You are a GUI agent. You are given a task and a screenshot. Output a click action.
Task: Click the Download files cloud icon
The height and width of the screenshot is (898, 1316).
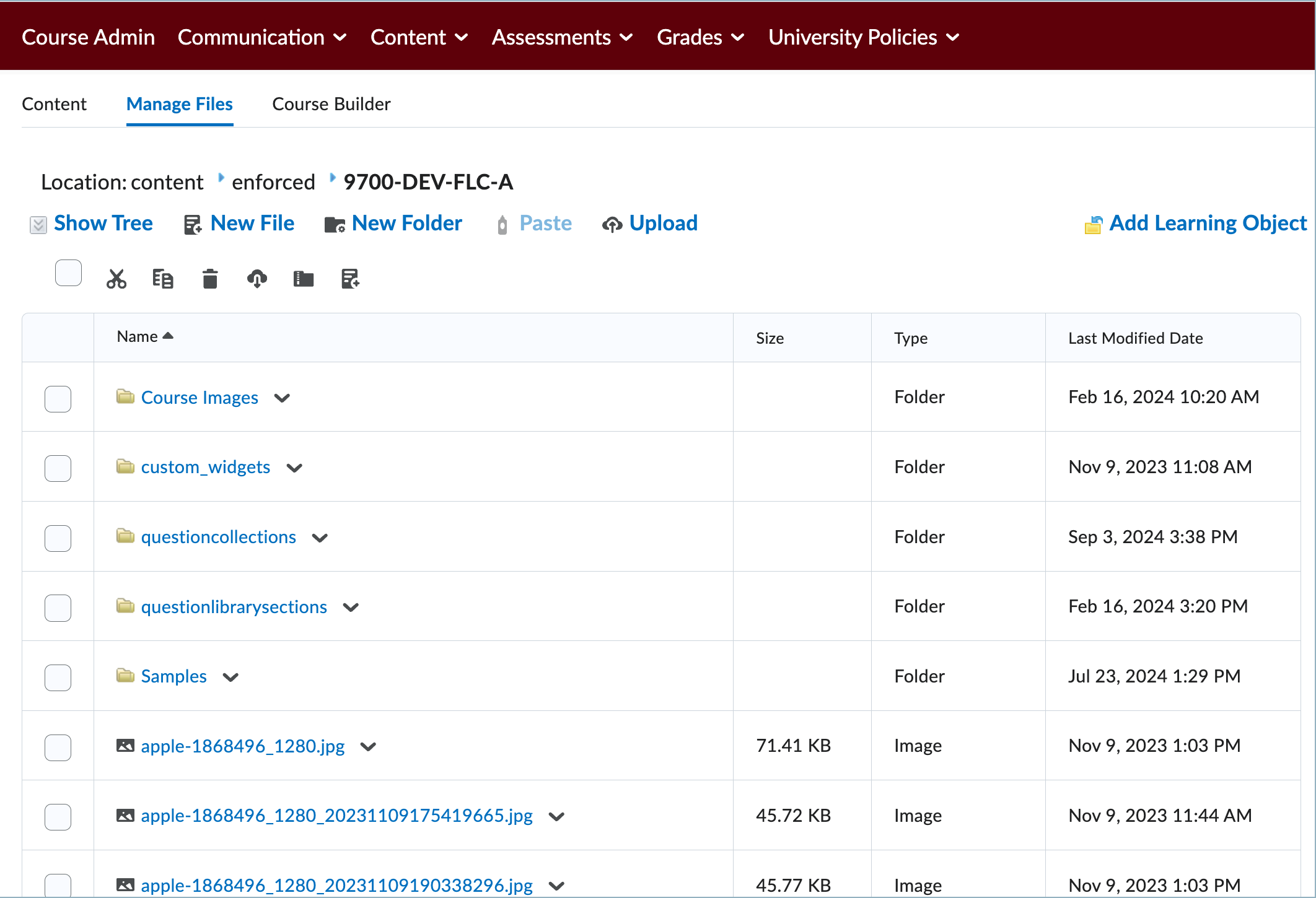point(257,279)
